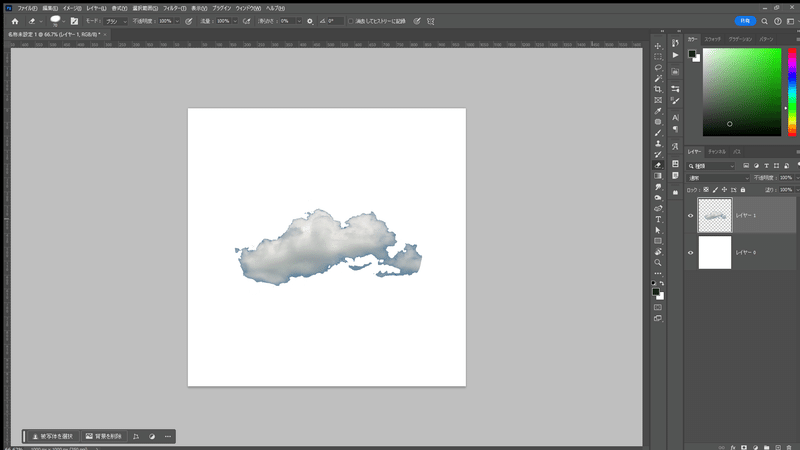Click the 被写体を選択 button
This screenshot has width=800, height=450.
tap(53, 436)
